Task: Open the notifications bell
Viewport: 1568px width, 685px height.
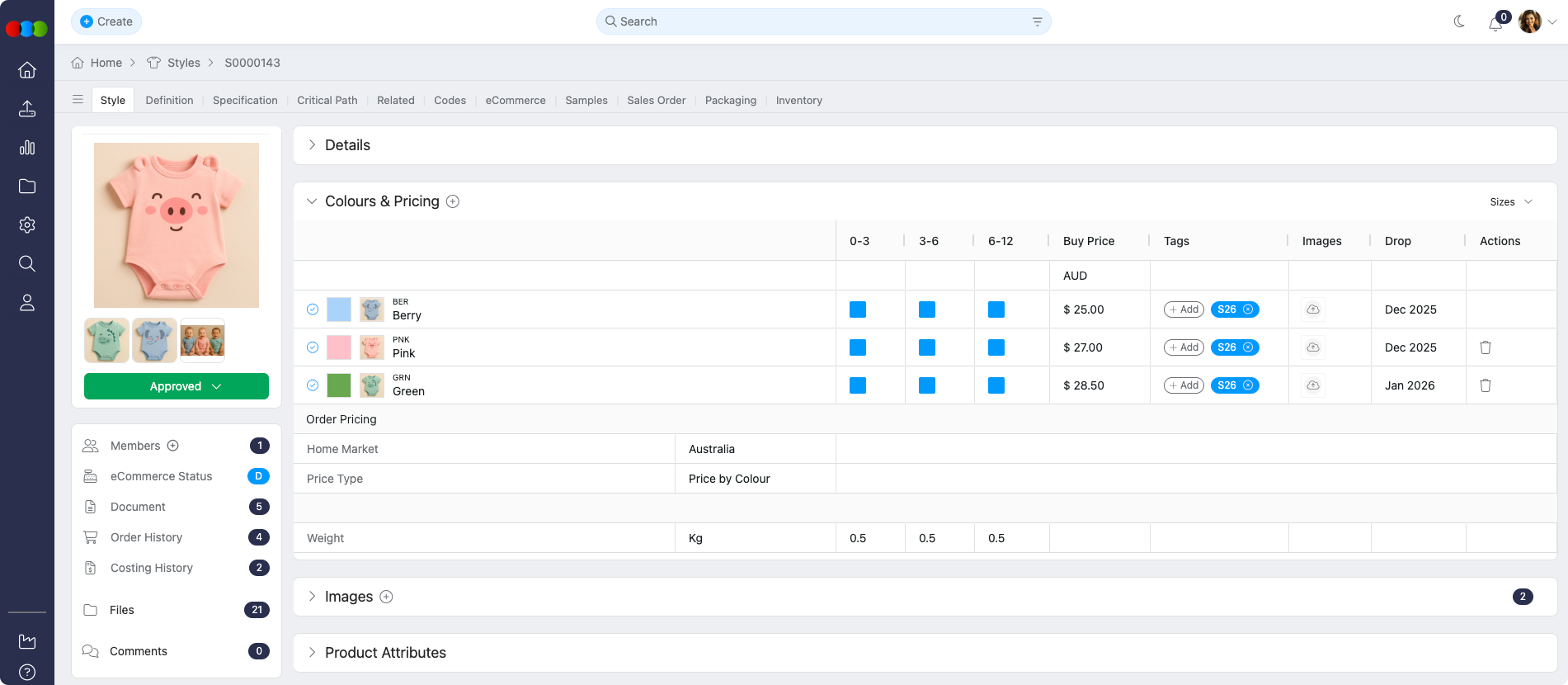Action: point(1495,23)
